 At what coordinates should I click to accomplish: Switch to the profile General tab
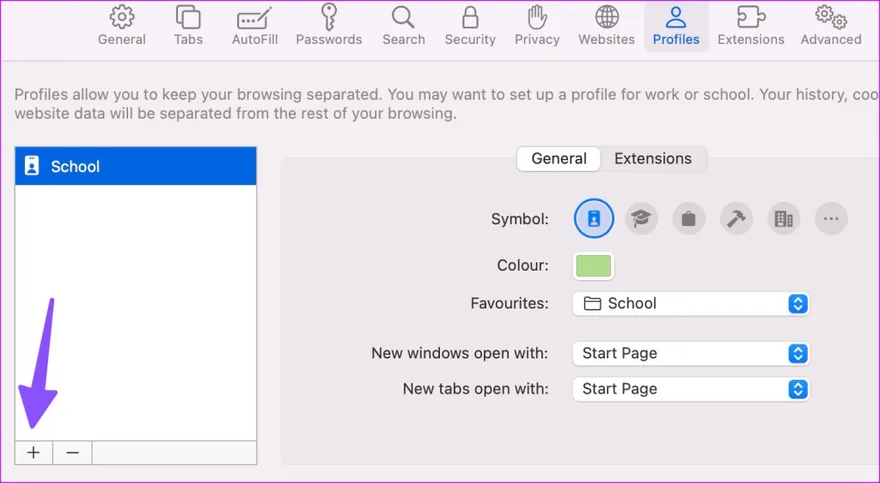559,159
